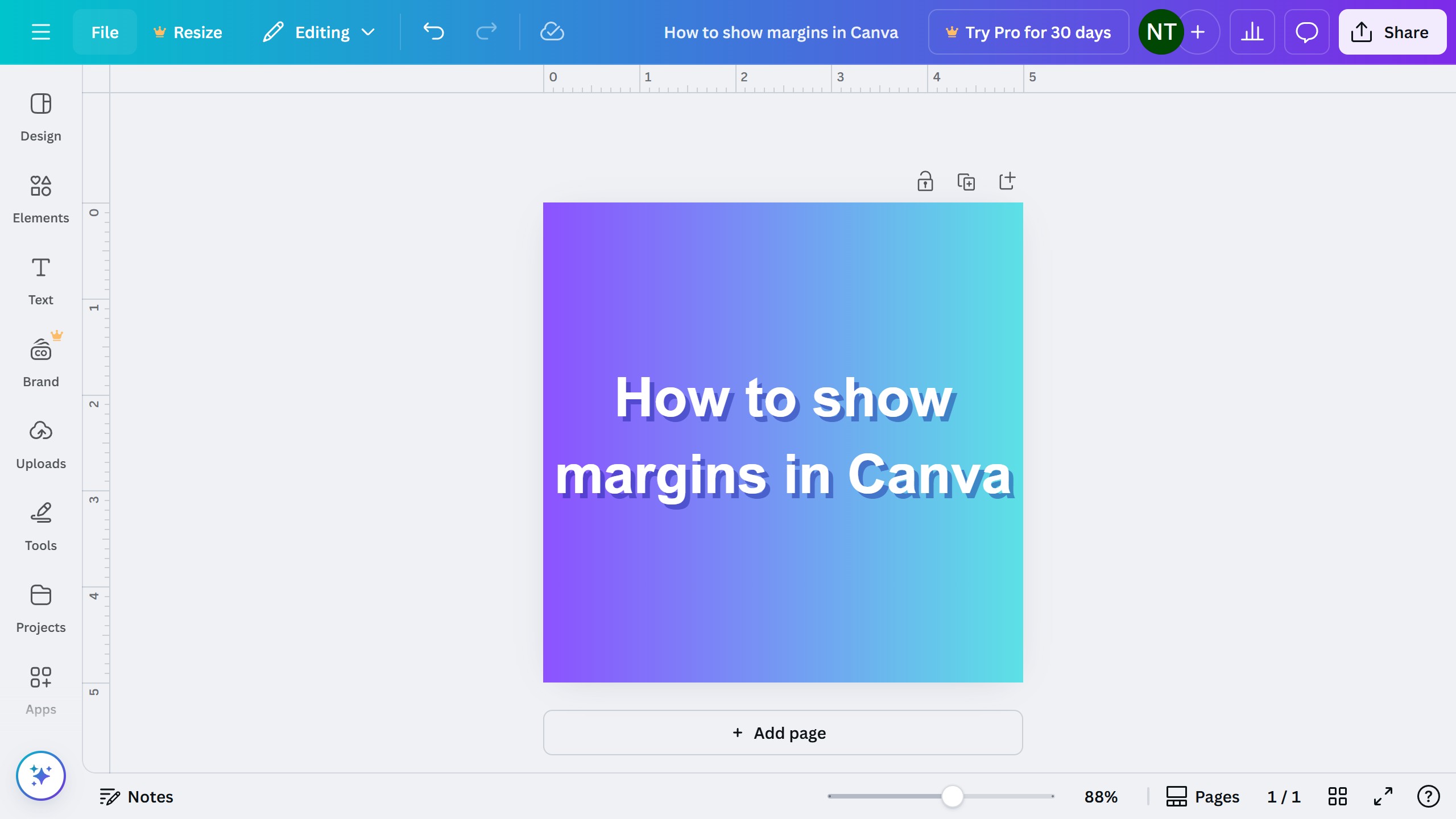Open the comments speech bubble

[1306, 32]
